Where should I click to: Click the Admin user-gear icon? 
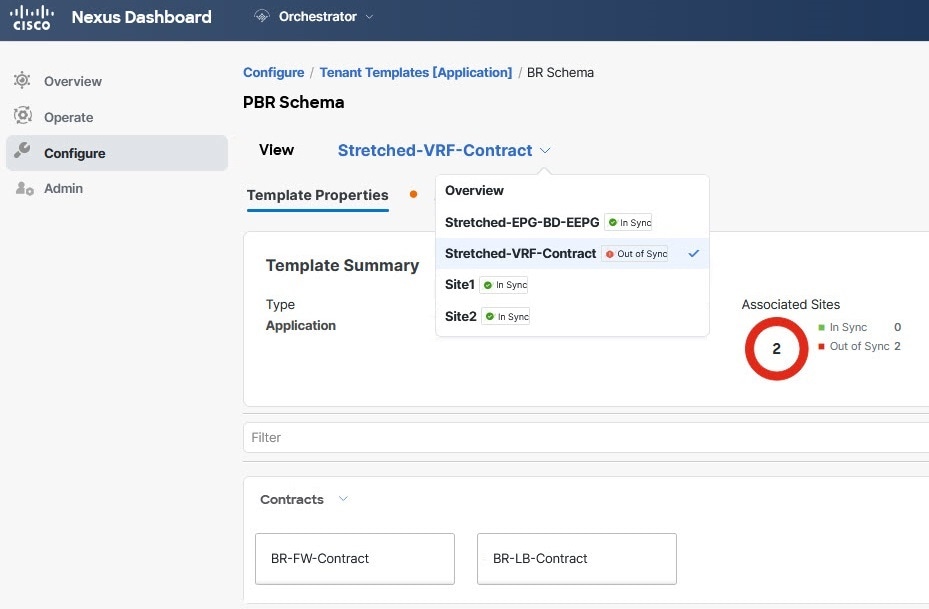(x=24, y=188)
